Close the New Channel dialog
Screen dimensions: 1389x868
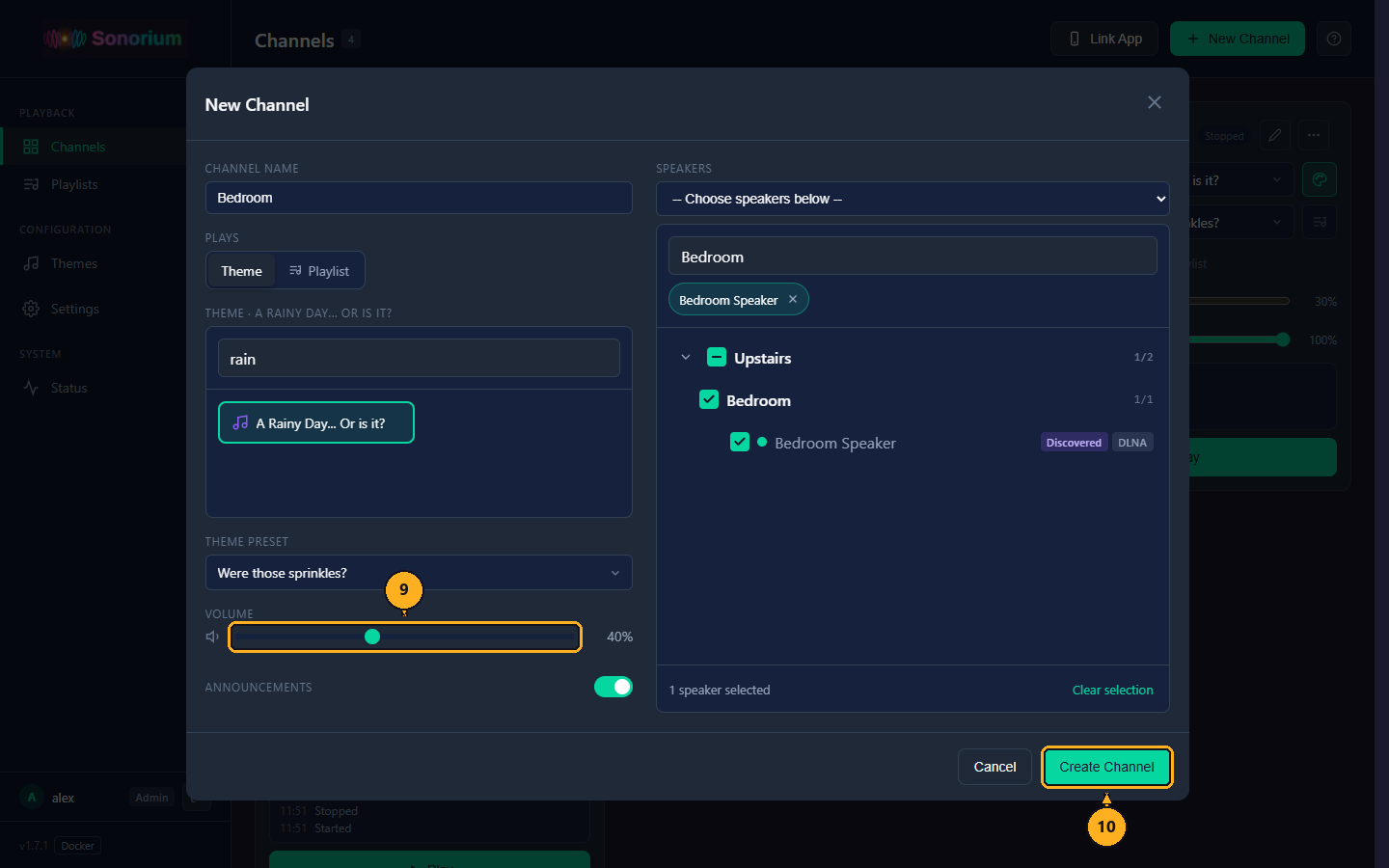click(1155, 102)
